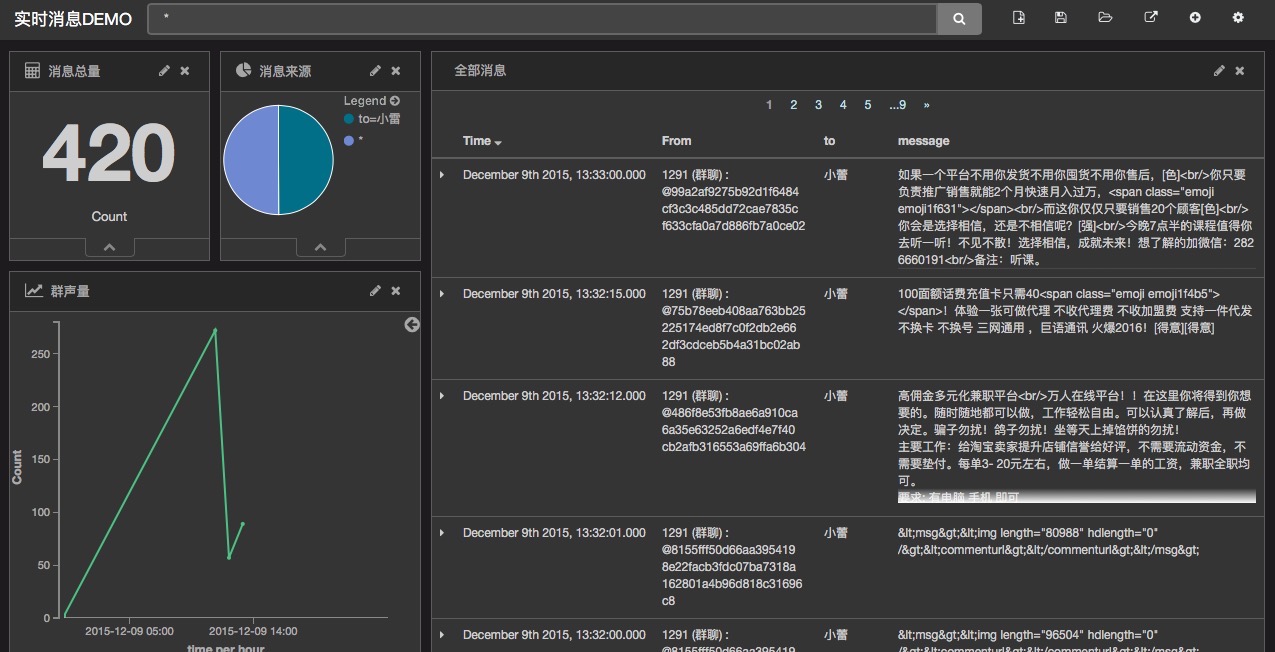
Task: Edit the 全部消息 panel with pencil icon
Action: pos(1219,71)
